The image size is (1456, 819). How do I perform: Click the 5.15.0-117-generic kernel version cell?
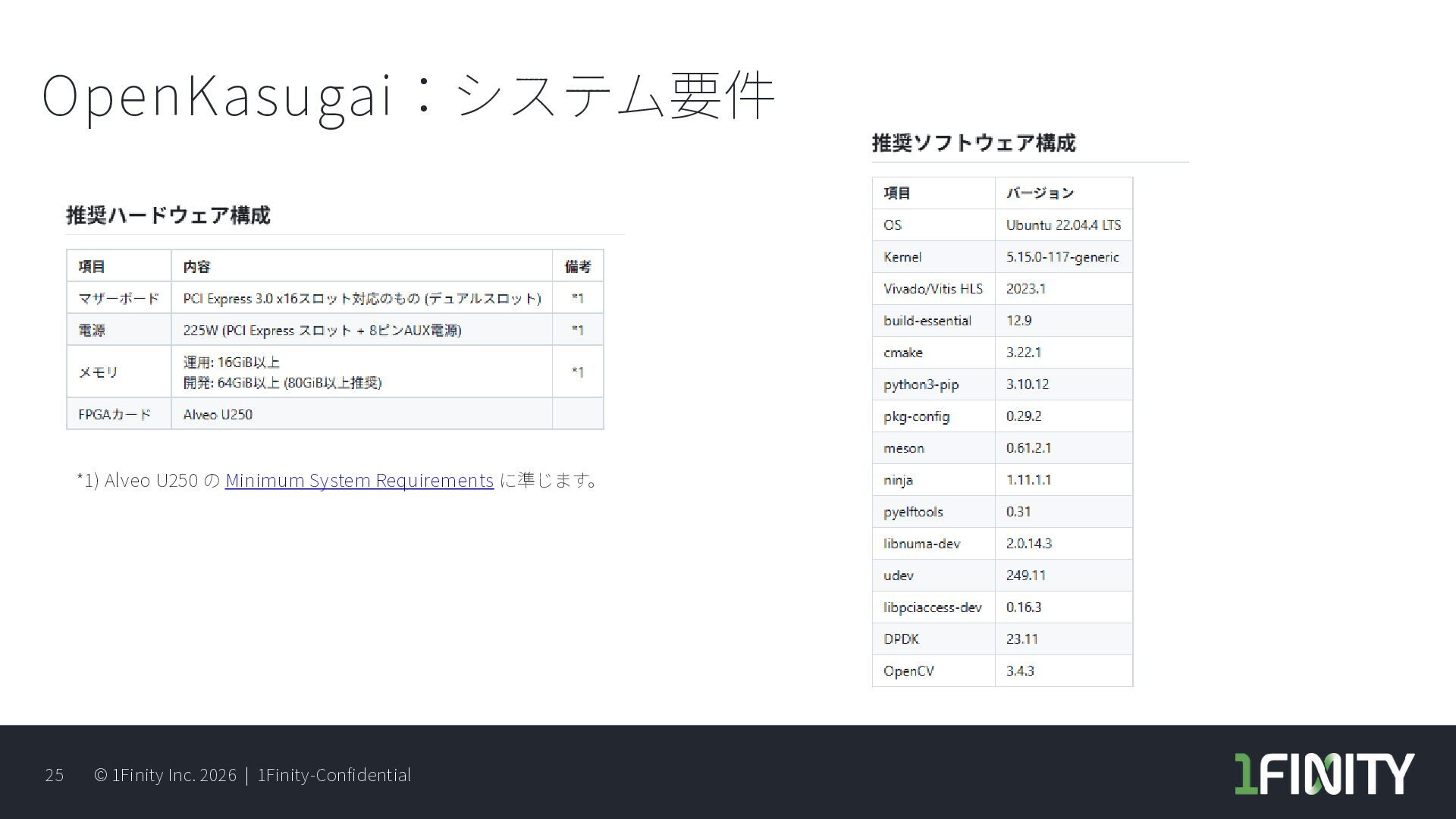point(1062,257)
